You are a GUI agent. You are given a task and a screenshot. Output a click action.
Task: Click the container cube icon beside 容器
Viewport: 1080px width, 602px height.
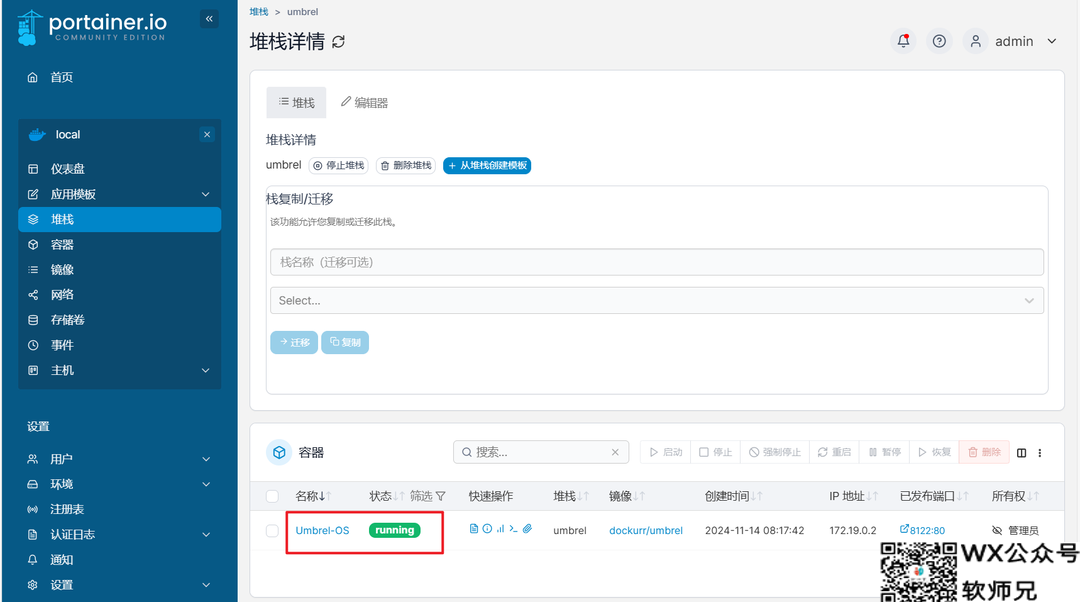[x=279, y=453]
